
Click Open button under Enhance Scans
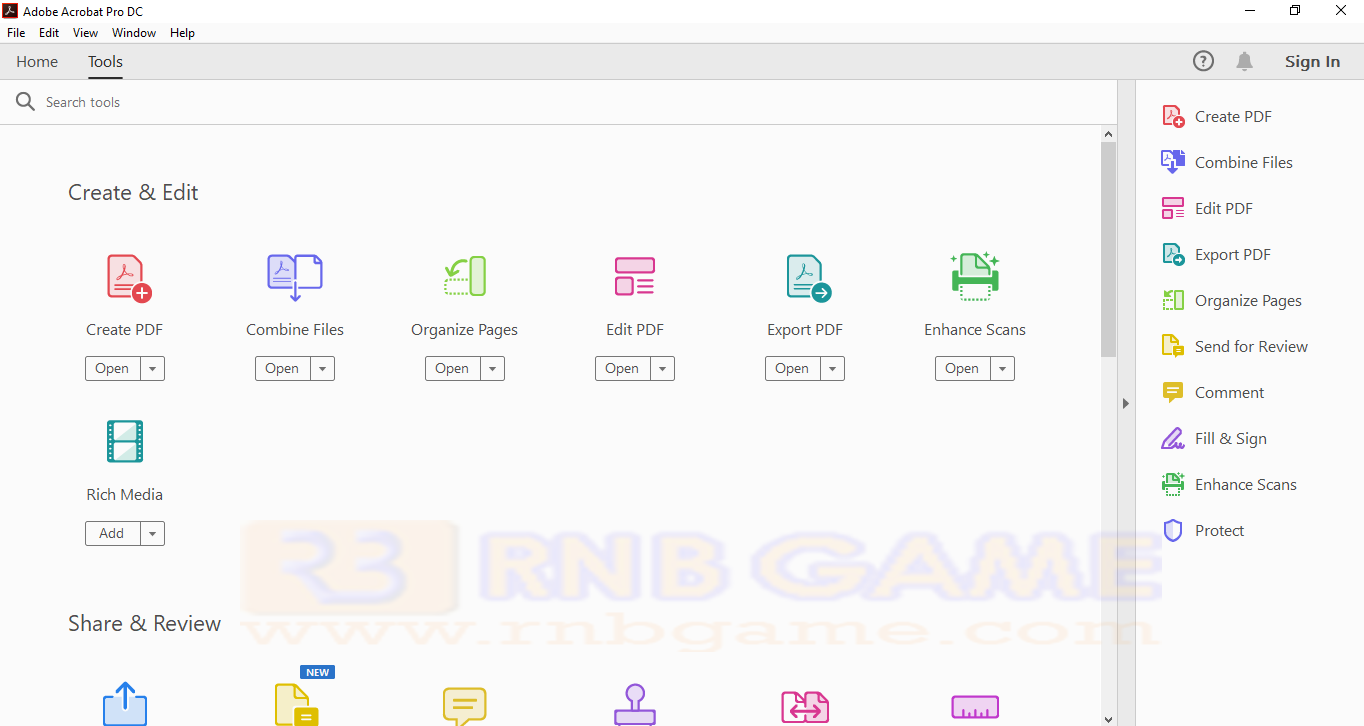click(x=962, y=368)
